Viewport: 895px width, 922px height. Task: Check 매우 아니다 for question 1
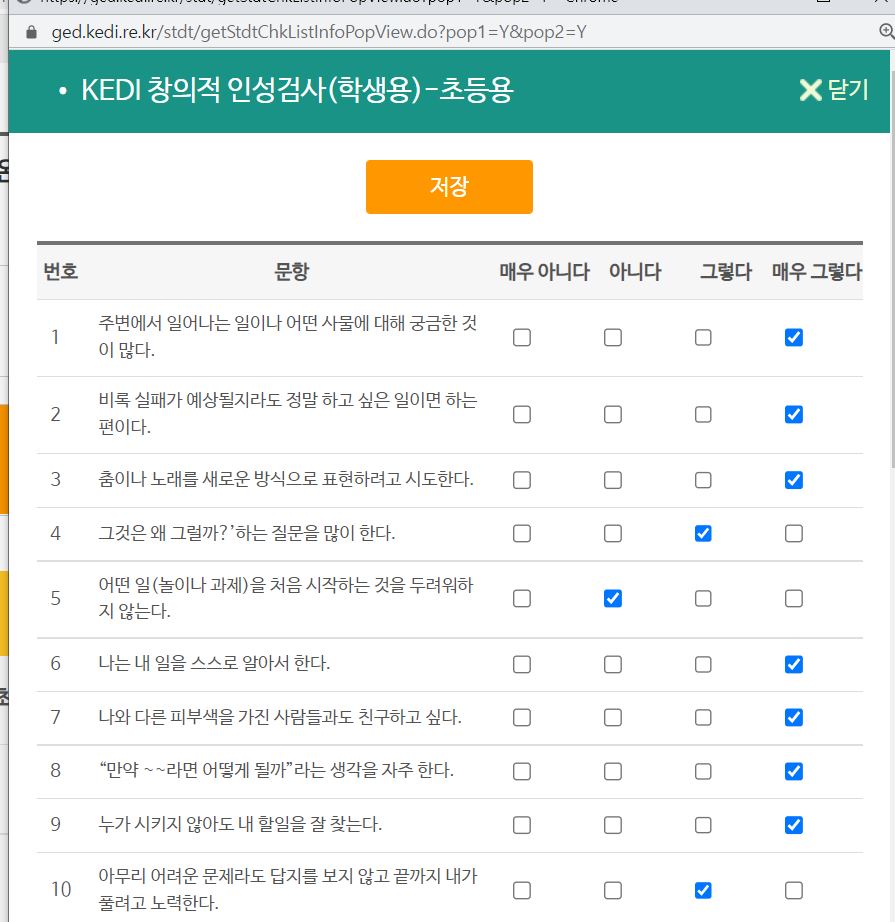pos(522,338)
